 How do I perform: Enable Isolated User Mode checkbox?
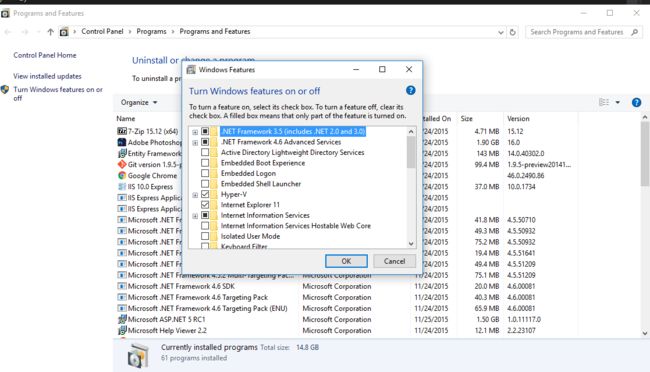tap(205, 236)
